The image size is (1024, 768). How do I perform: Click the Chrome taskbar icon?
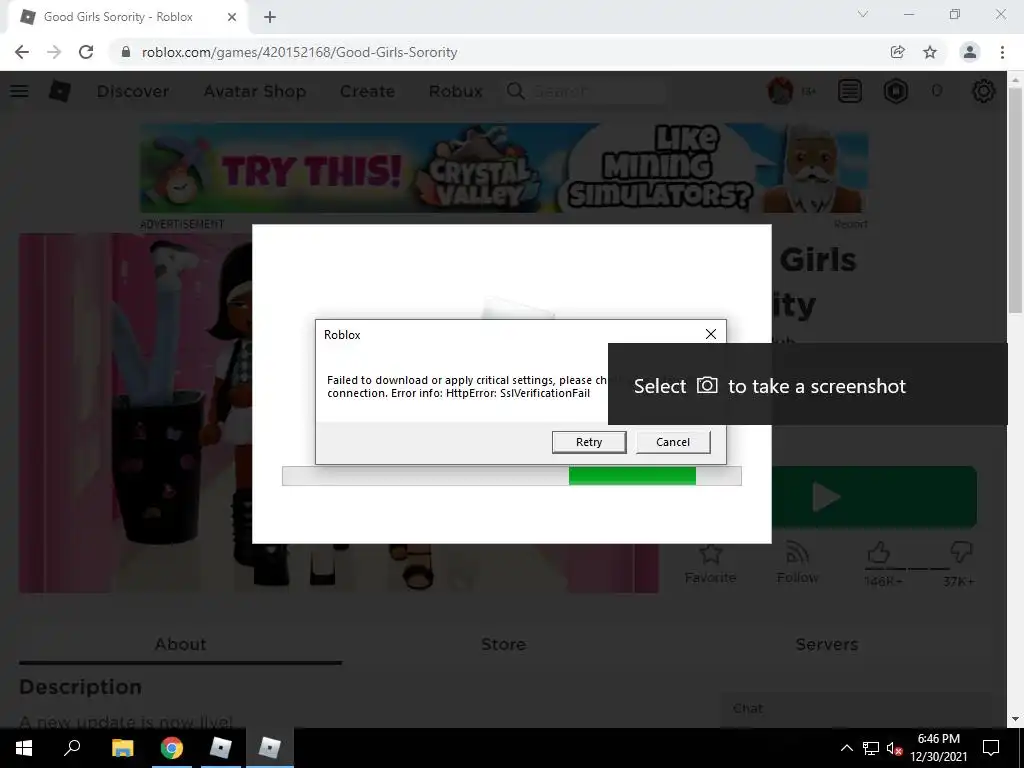pos(172,748)
